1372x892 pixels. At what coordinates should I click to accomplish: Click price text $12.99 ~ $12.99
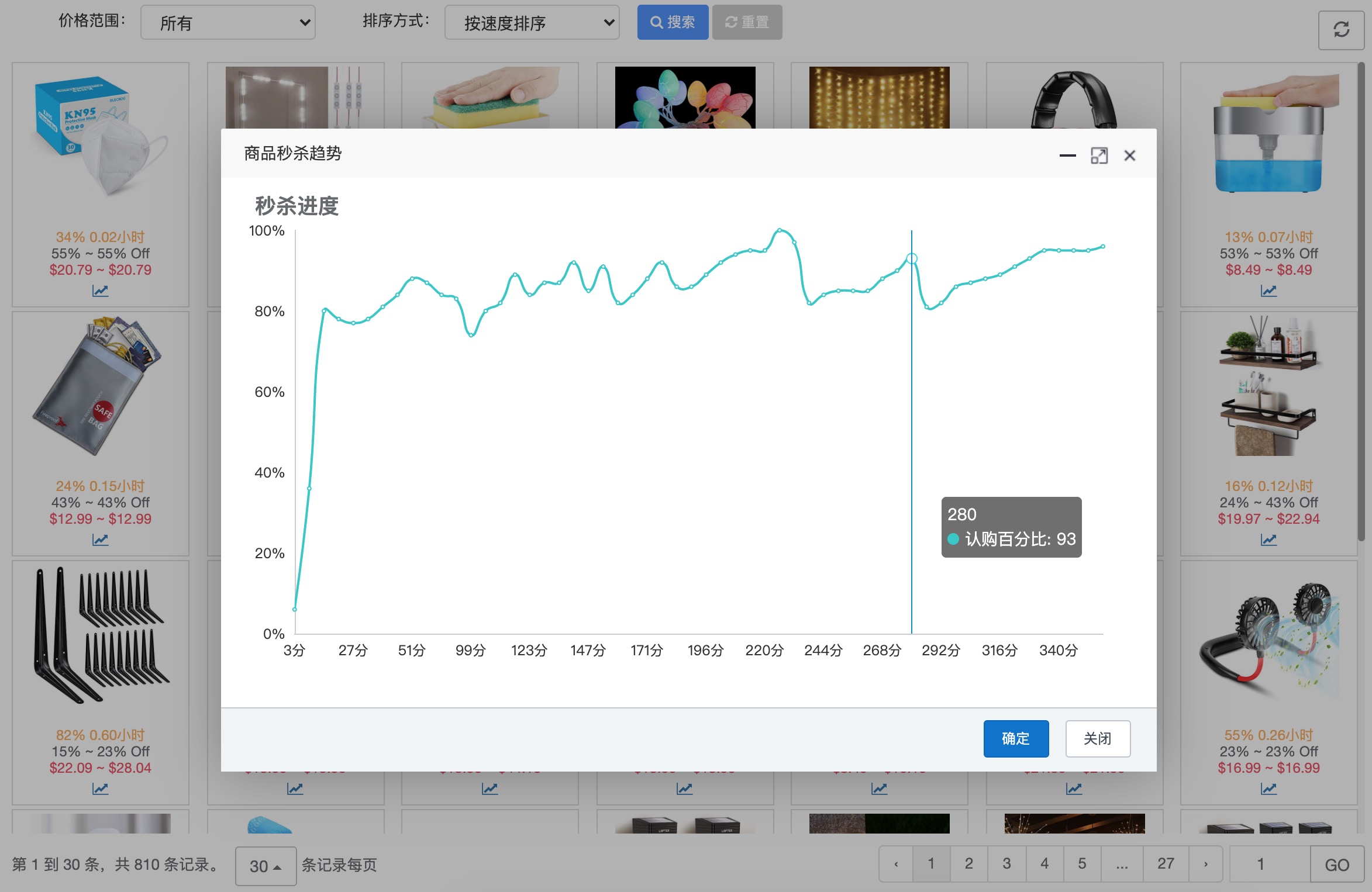click(100, 519)
